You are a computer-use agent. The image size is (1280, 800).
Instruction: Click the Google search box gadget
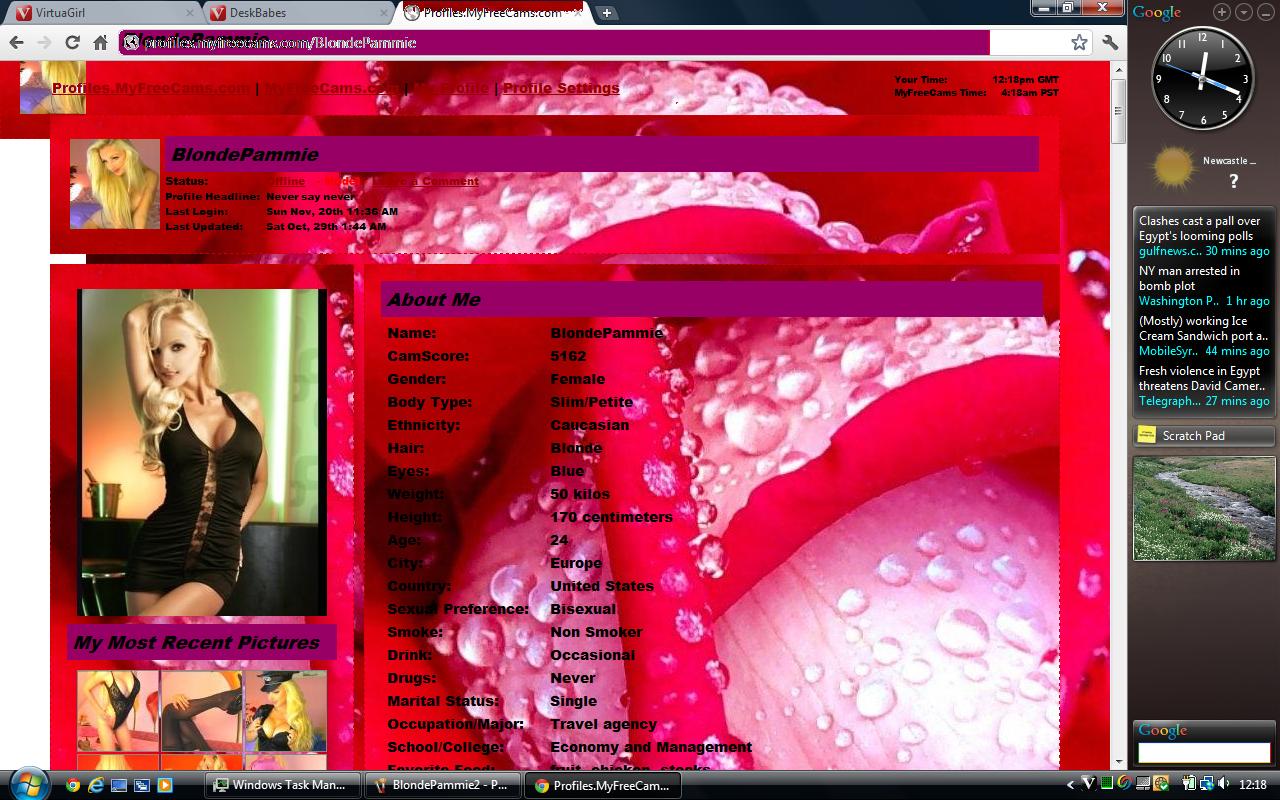click(x=1204, y=752)
